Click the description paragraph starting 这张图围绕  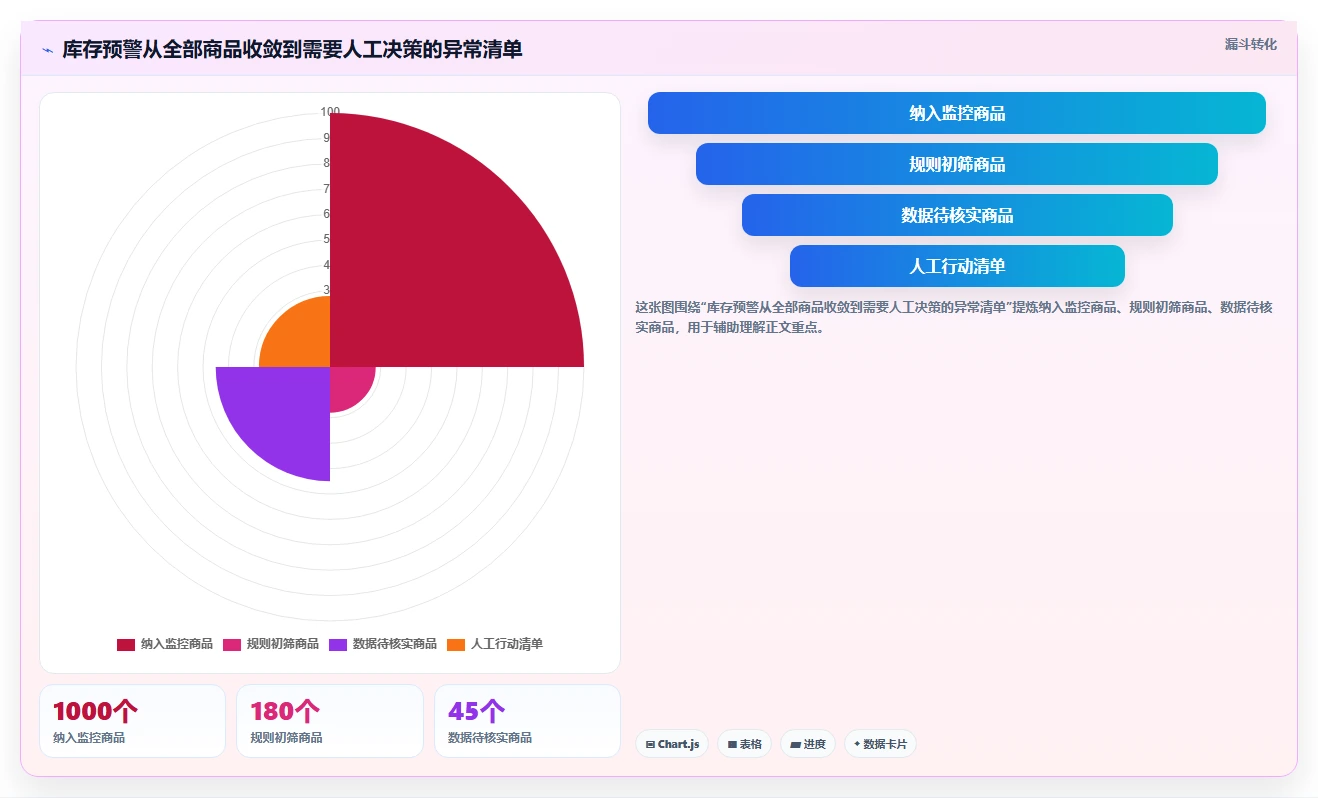[953, 317]
